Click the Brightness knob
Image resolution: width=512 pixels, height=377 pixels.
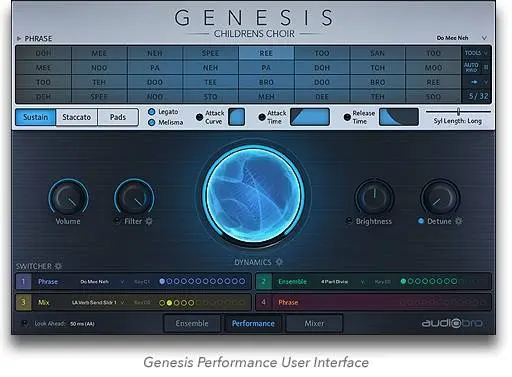tap(374, 198)
